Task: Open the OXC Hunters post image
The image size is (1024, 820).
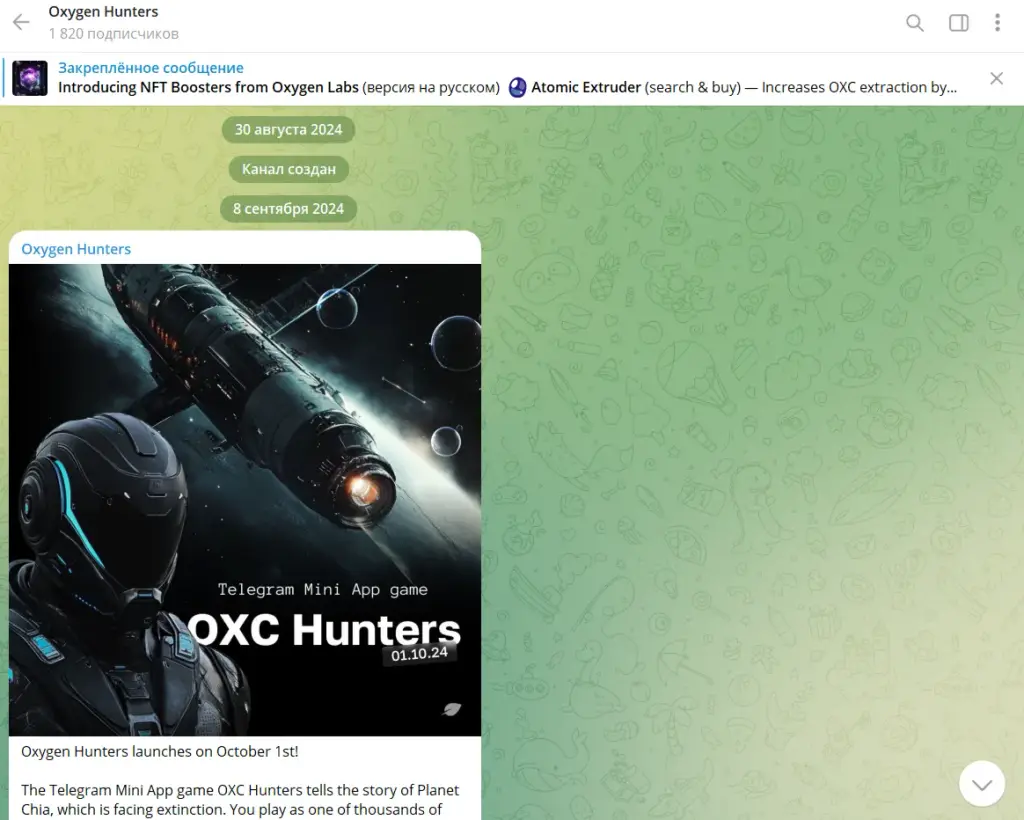Action: pos(245,500)
